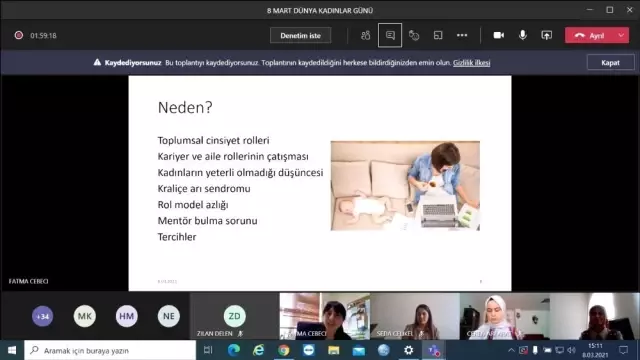Open the network icon in tray

click(560, 350)
